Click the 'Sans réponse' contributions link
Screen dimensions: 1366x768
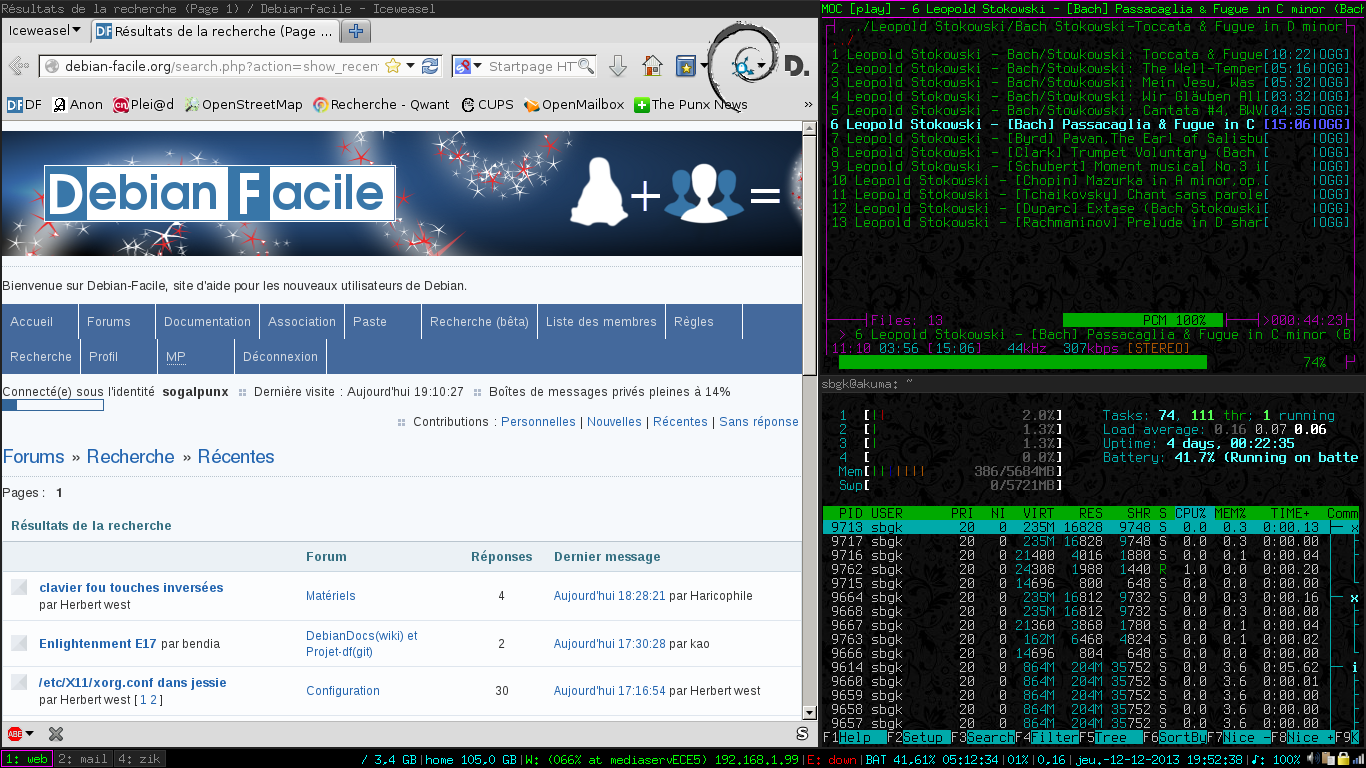coord(758,422)
